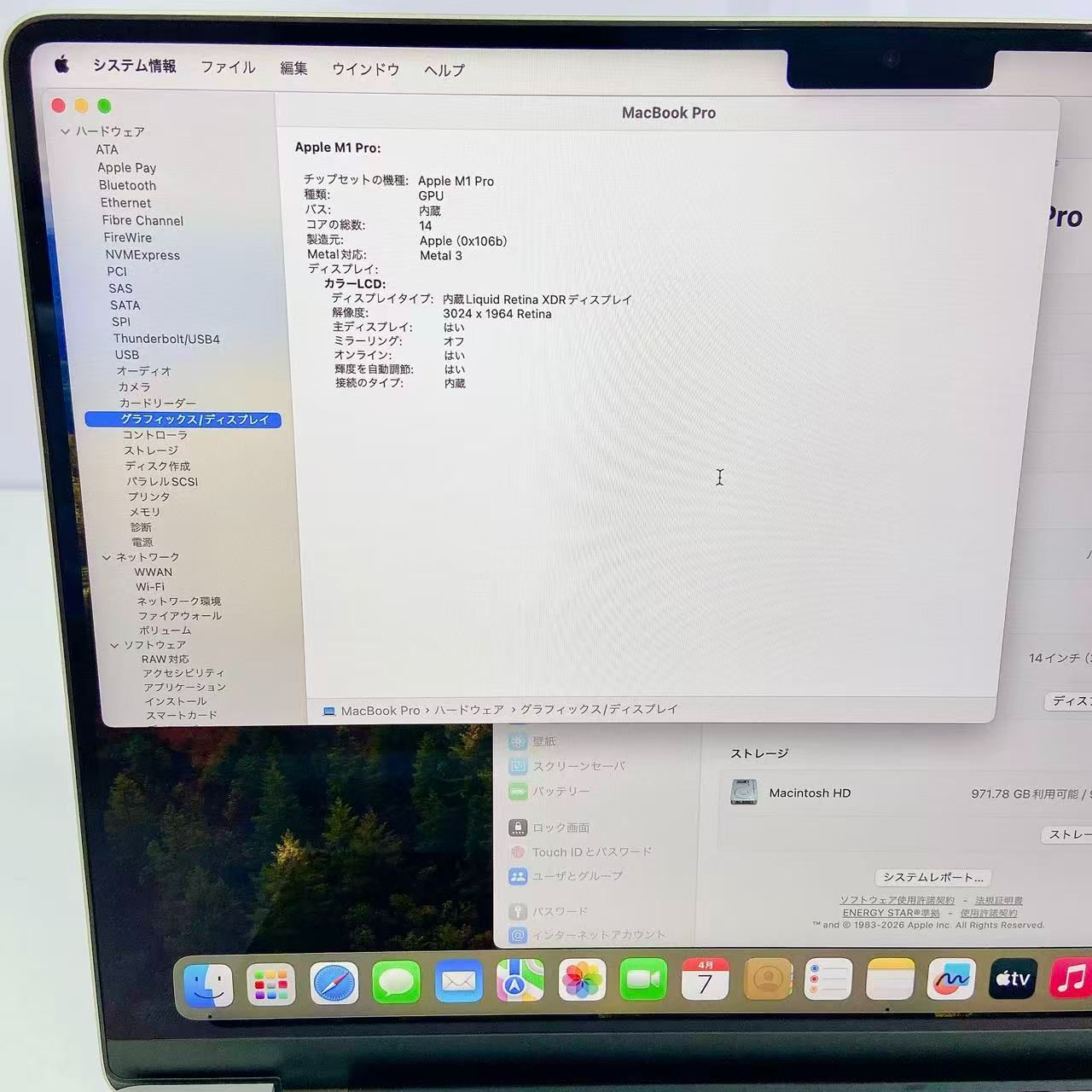Open the システム情報 menu
This screenshot has width=1092, height=1092.
135,66
